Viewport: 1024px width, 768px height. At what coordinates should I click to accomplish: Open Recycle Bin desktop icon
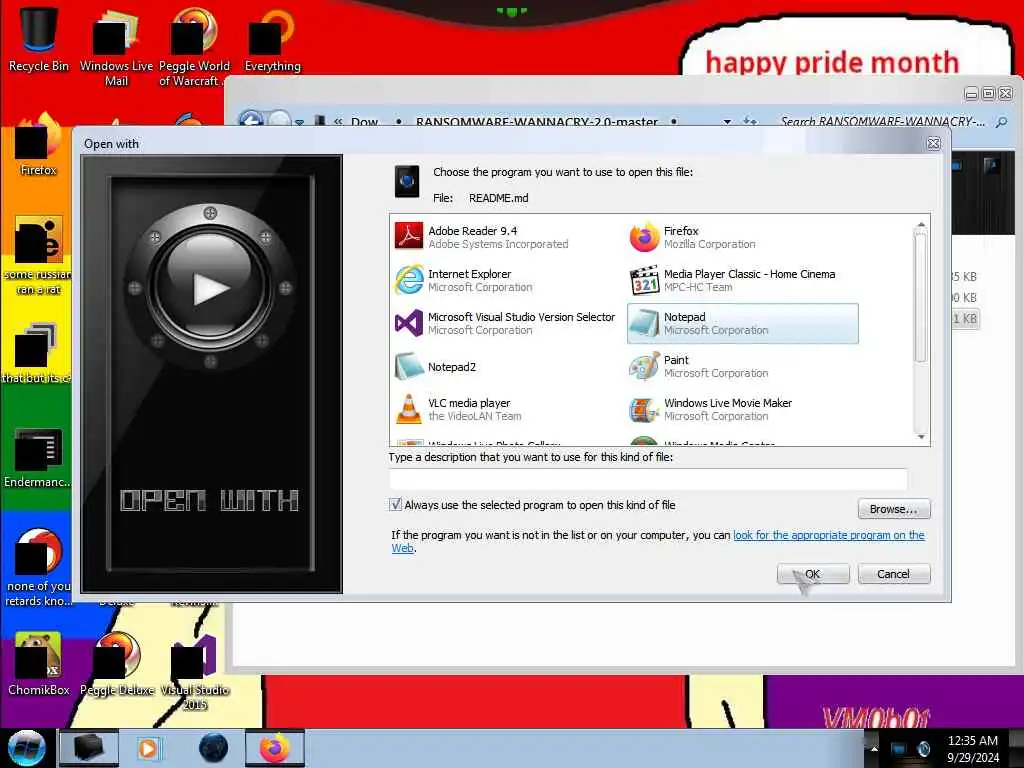[39, 39]
